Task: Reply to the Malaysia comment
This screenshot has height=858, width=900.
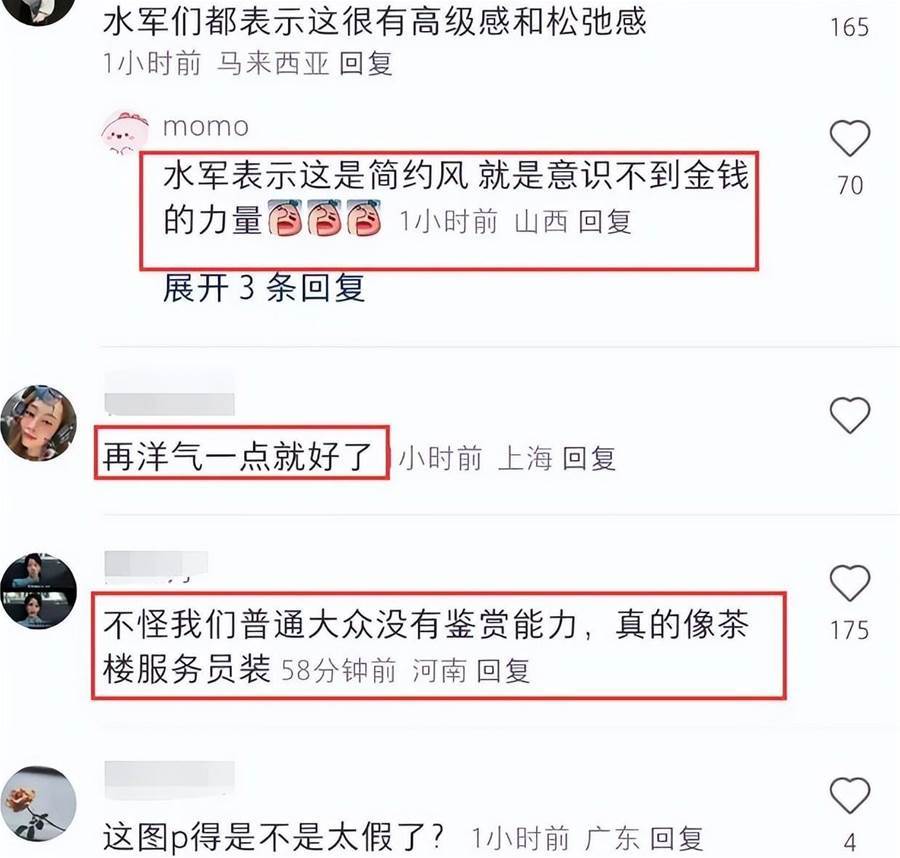Action: 366,63
